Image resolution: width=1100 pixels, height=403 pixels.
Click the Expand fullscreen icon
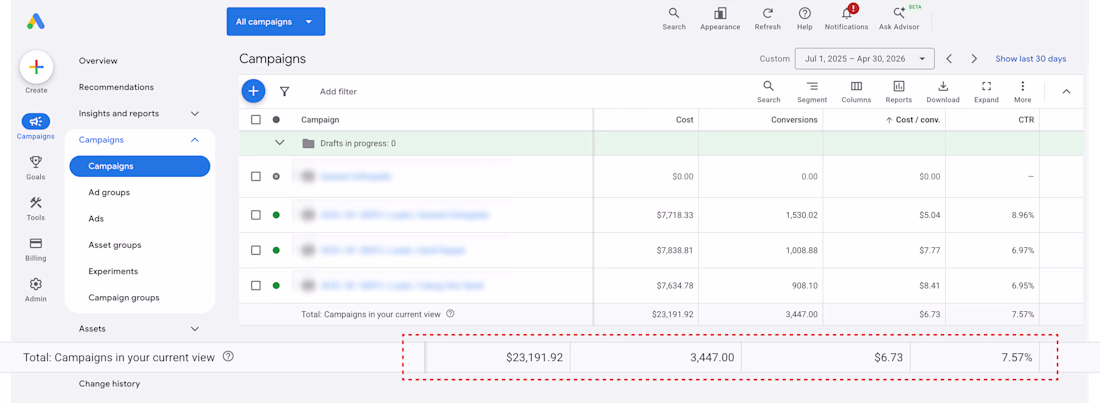[986, 86]
